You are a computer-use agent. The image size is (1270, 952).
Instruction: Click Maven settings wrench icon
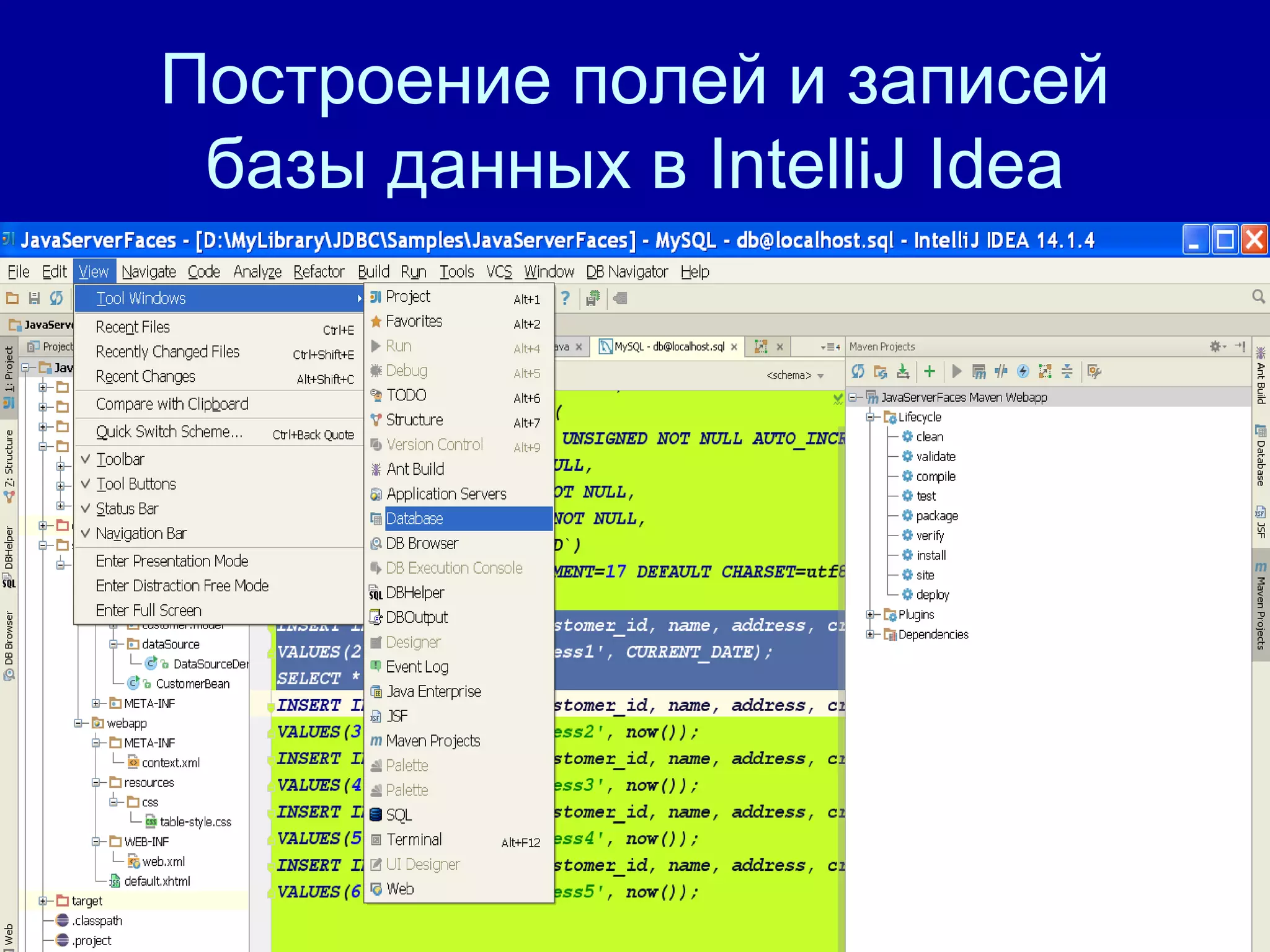pos(1095,371)
